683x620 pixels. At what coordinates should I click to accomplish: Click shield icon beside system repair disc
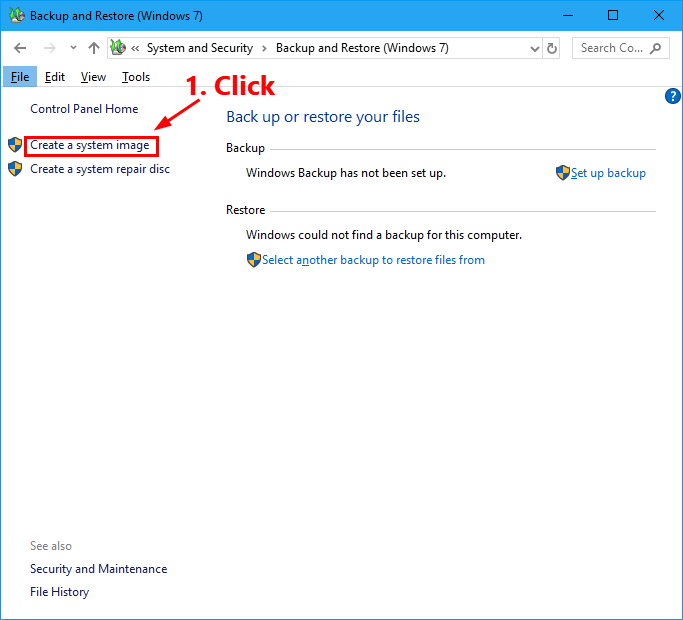pos(15,169)
